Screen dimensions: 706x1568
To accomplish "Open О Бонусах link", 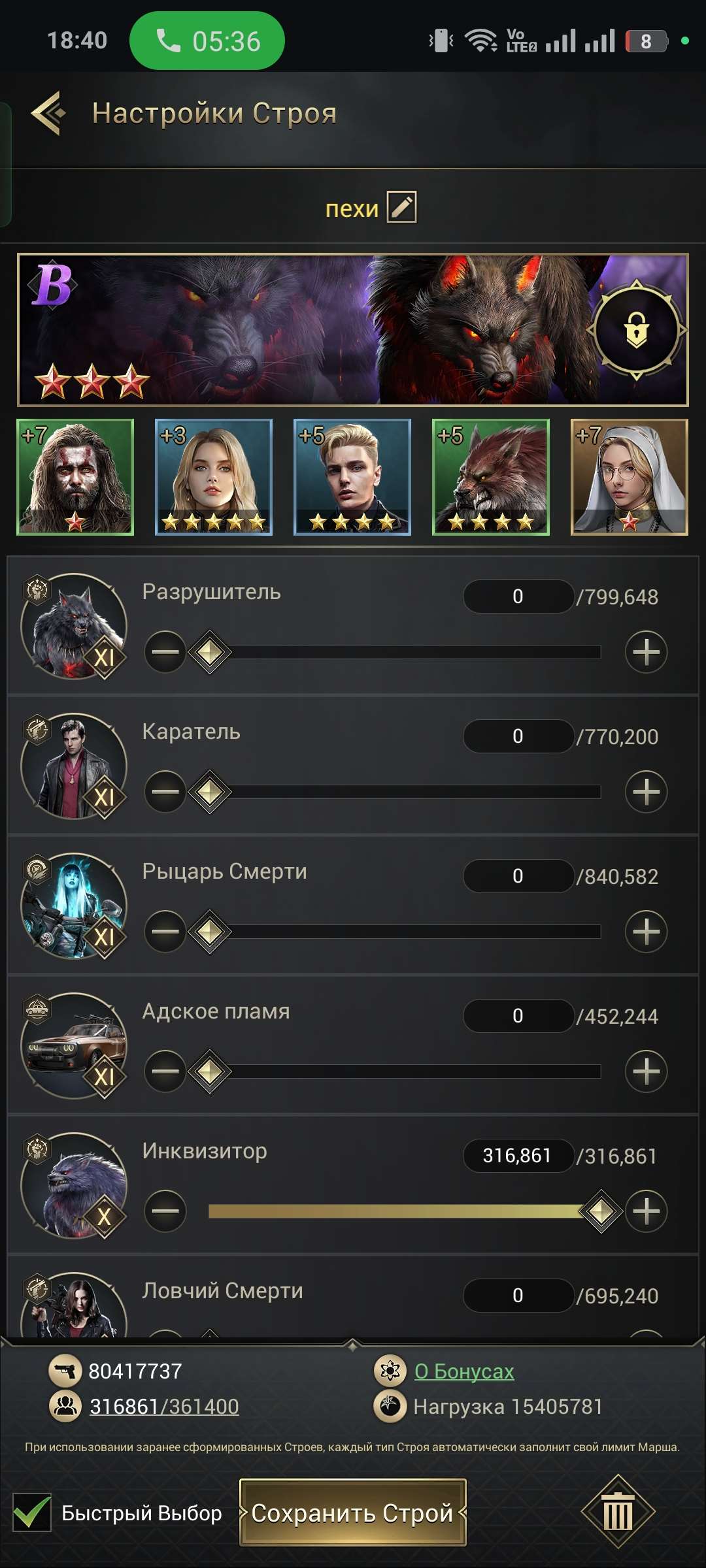I will (464, 1371).
